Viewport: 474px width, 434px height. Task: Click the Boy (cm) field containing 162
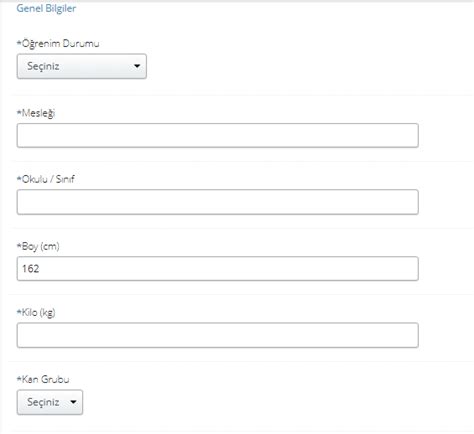[218, 269]
